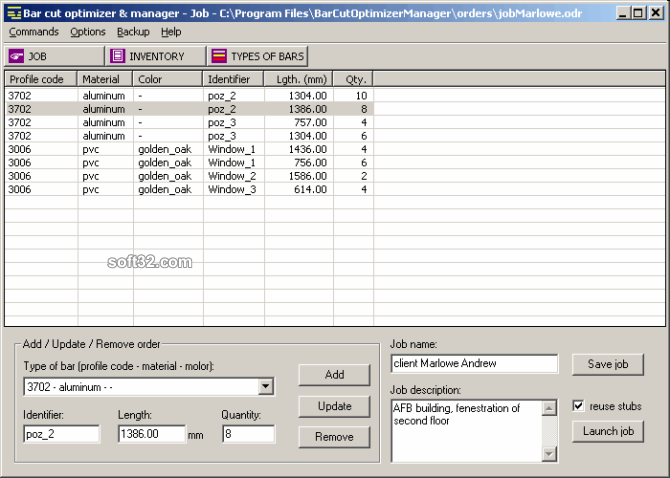The height and width of the screenshot is (478, 670).
Task: Select poz_3 row with length 1304.00
Action: click(189, 136)
